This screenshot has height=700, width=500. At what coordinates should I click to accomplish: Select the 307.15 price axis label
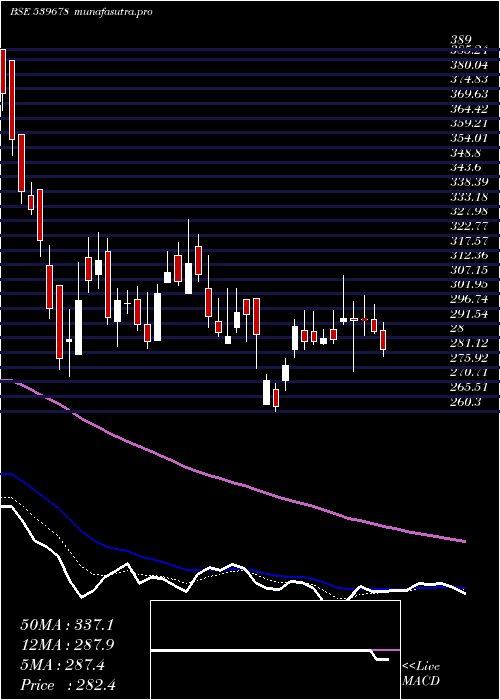click(469, 270)
